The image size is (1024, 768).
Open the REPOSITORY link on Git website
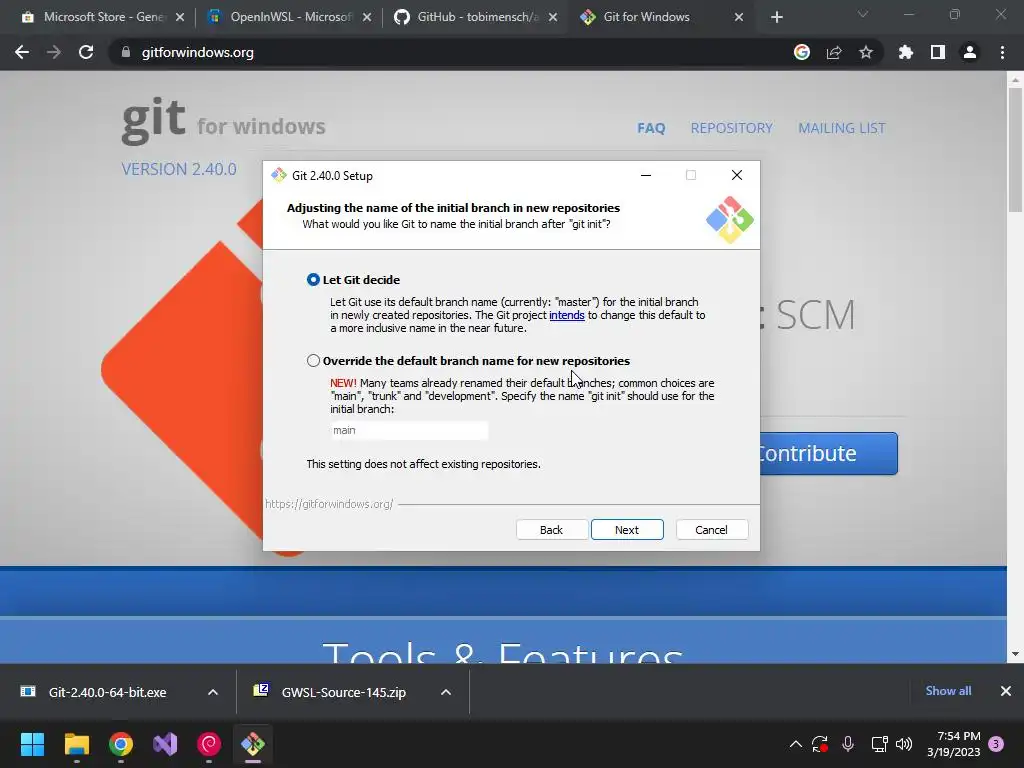pos(731,128)
